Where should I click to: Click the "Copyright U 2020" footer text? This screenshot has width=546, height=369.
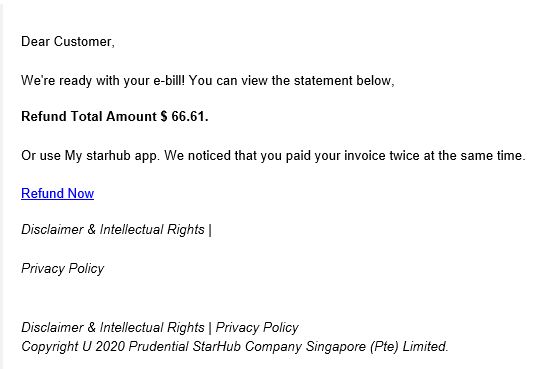73,346
